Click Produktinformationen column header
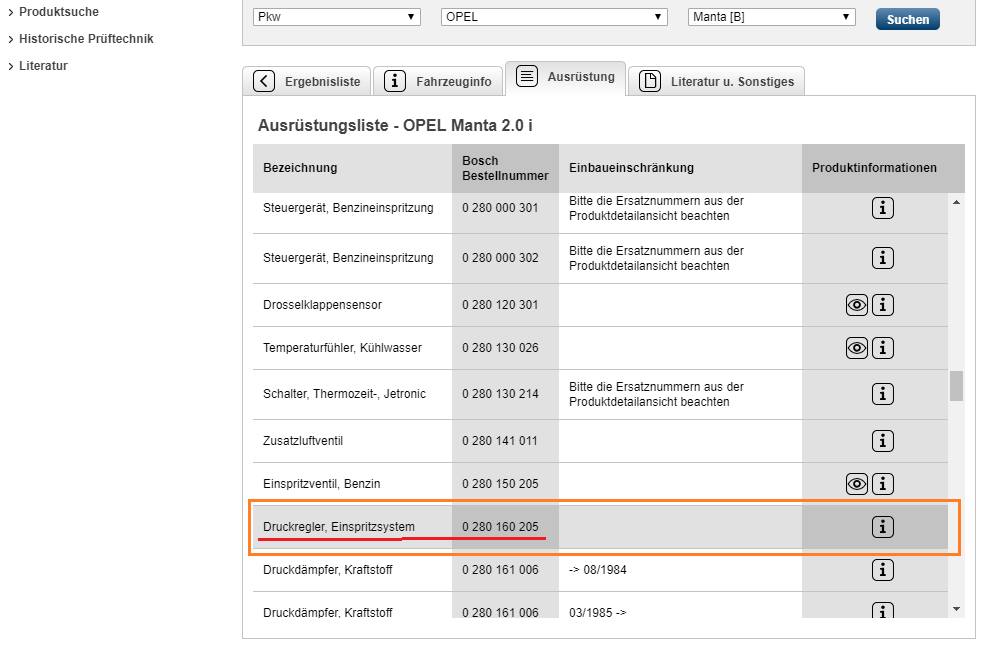 point(874,168)
